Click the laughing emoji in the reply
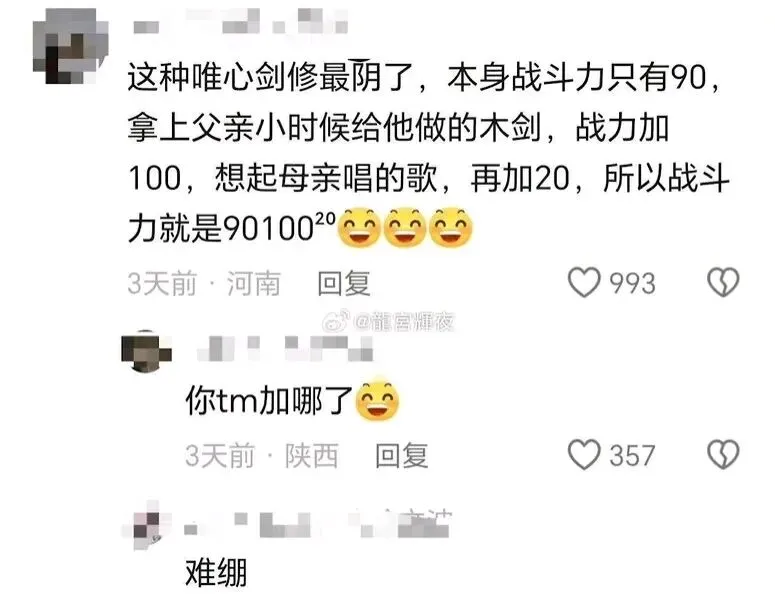 click(377, 400)
